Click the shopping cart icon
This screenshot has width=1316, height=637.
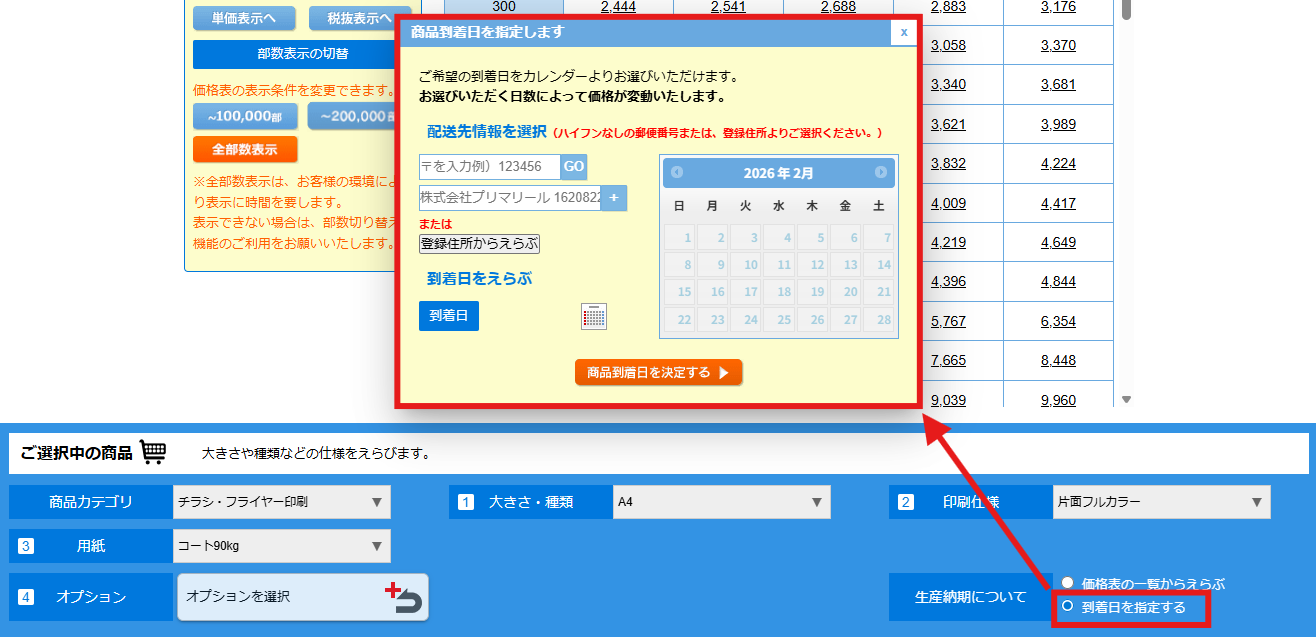point(153,453)
